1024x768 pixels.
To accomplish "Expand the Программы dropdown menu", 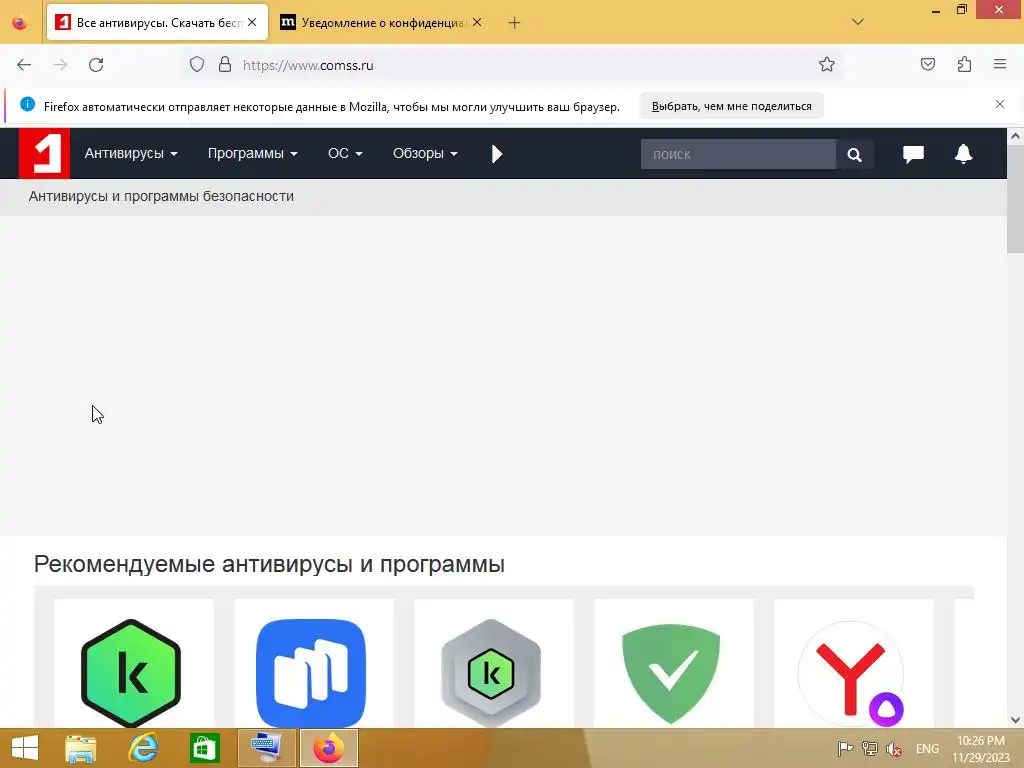I will 252,153.
